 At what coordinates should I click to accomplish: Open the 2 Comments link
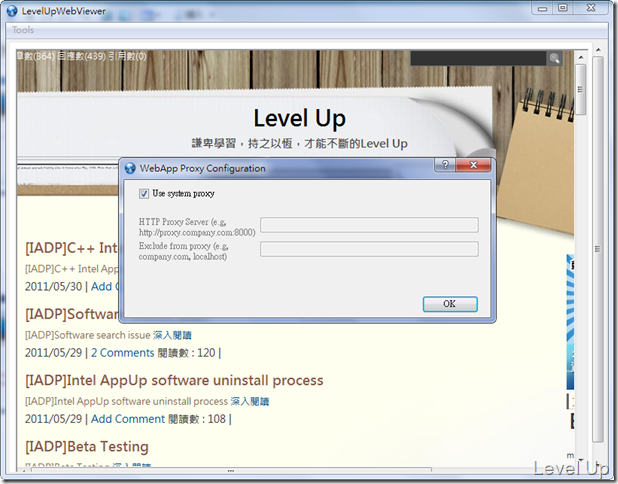point(123,353)
